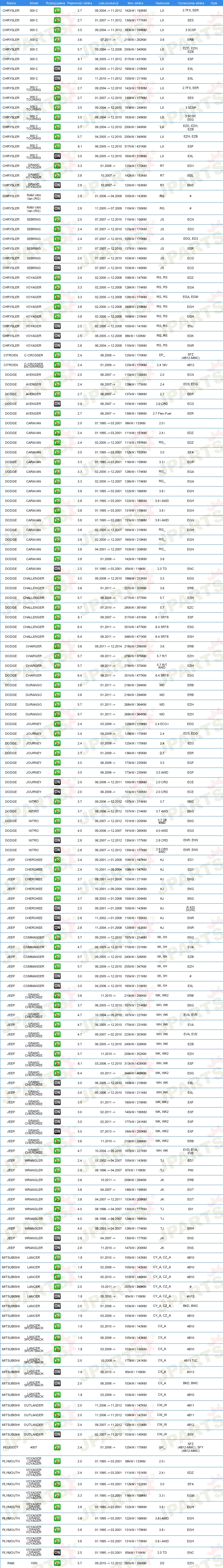Viewport: 223px width, 1568px height.
Task: Click the R 425 DOHC engine code
Action: tap(191, 909)
